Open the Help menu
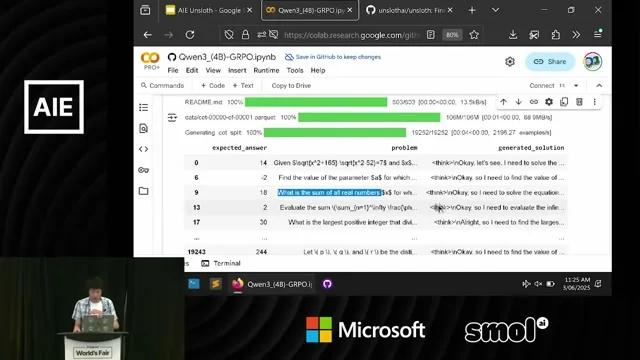Viewport: 640px width, 360px height. click(318, 70)
